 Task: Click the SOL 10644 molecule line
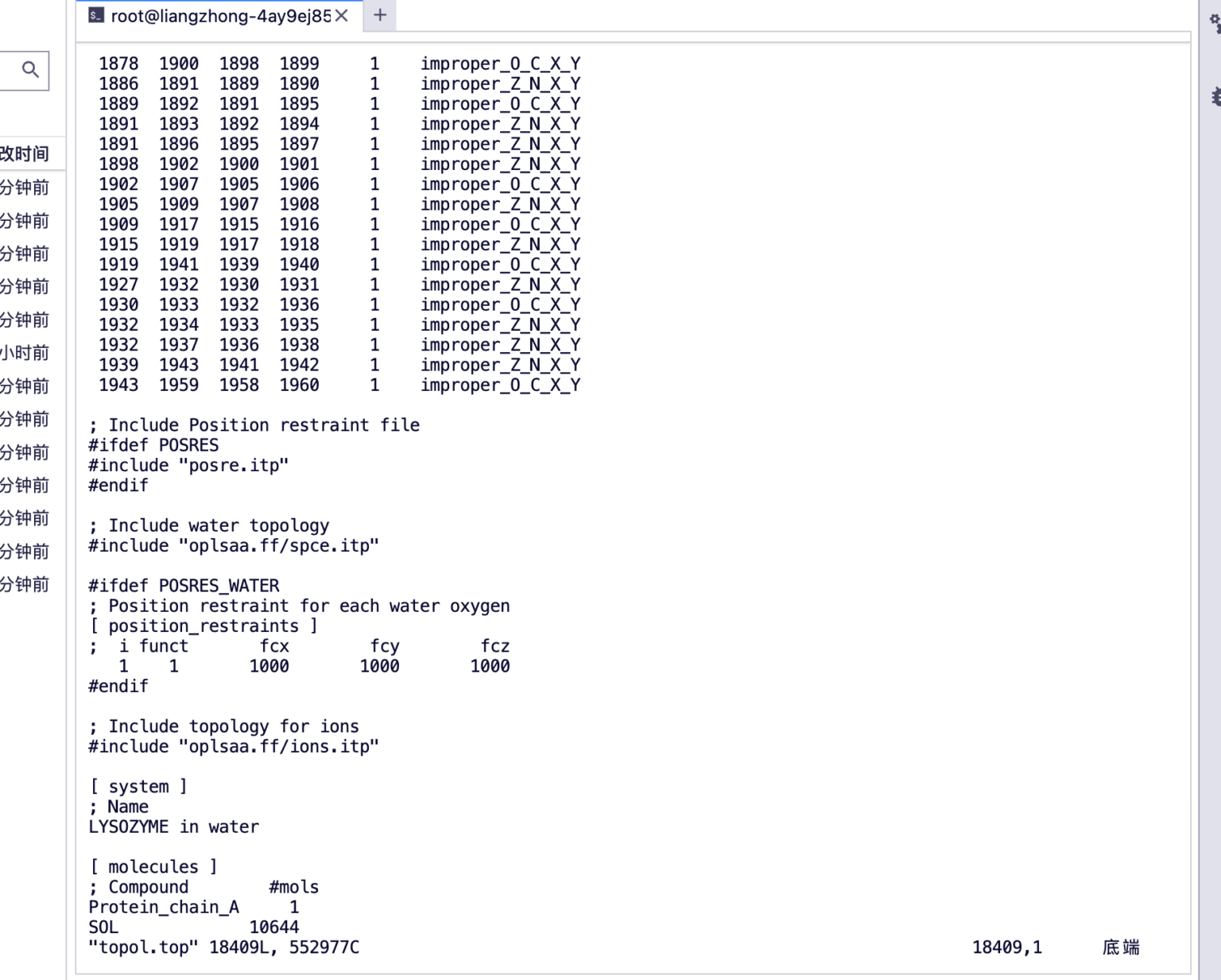coord(193,927)
